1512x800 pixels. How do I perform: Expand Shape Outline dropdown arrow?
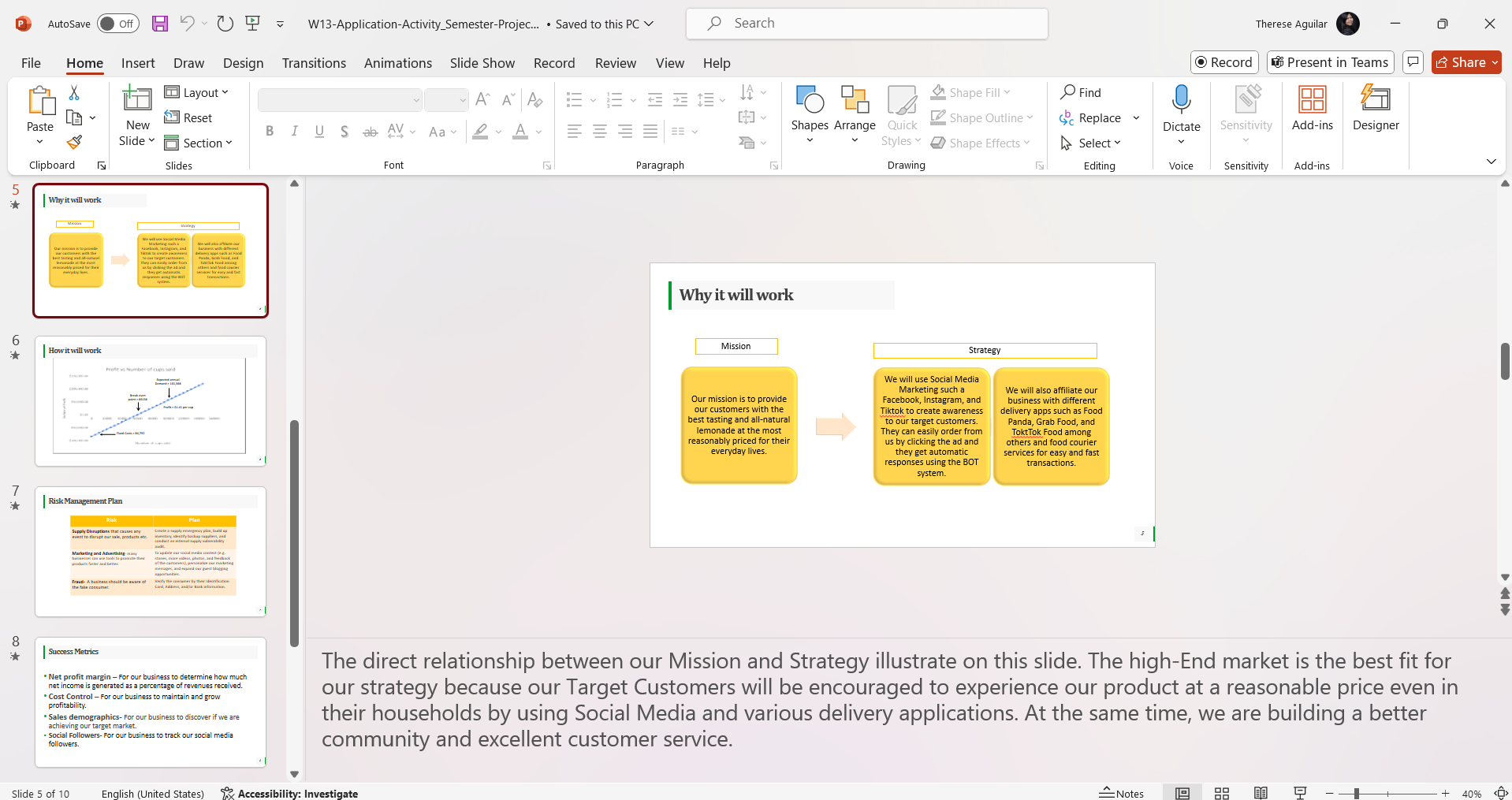pos(1030,117)
